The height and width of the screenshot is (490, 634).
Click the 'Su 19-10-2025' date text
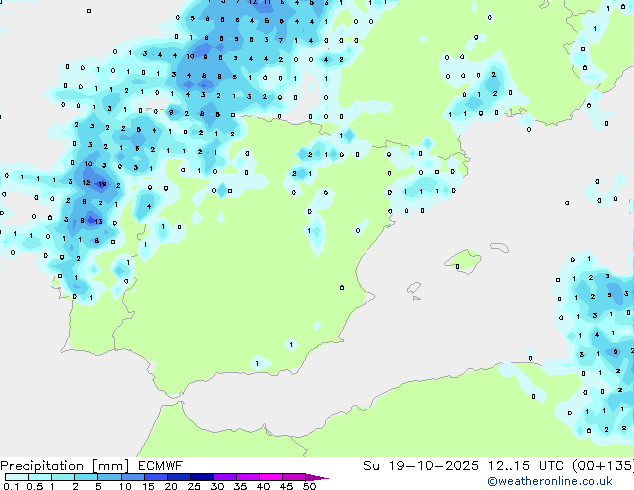click(x=421, y=466)
